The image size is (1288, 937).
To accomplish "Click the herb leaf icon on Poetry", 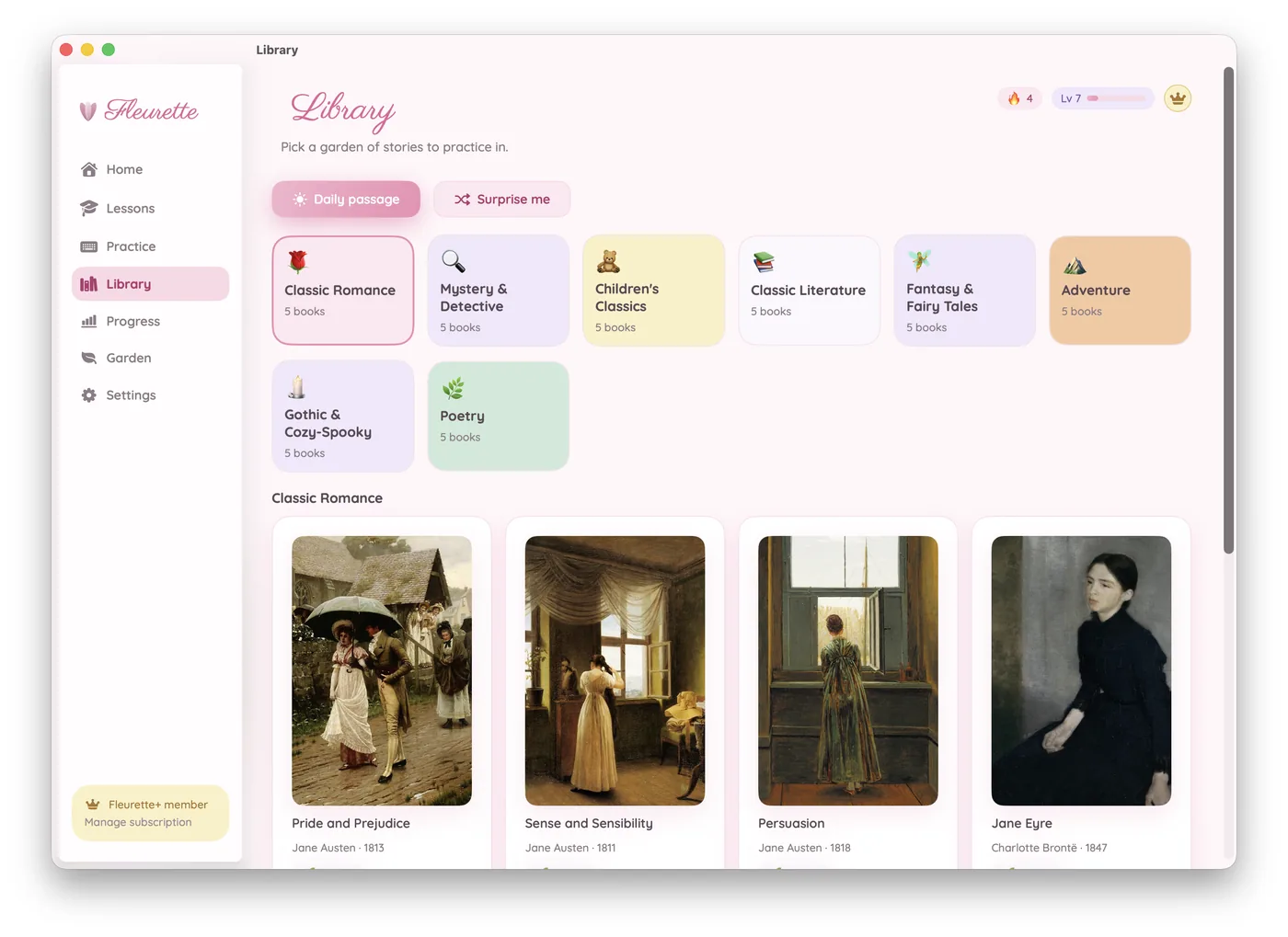I will (x=453, y=388).
